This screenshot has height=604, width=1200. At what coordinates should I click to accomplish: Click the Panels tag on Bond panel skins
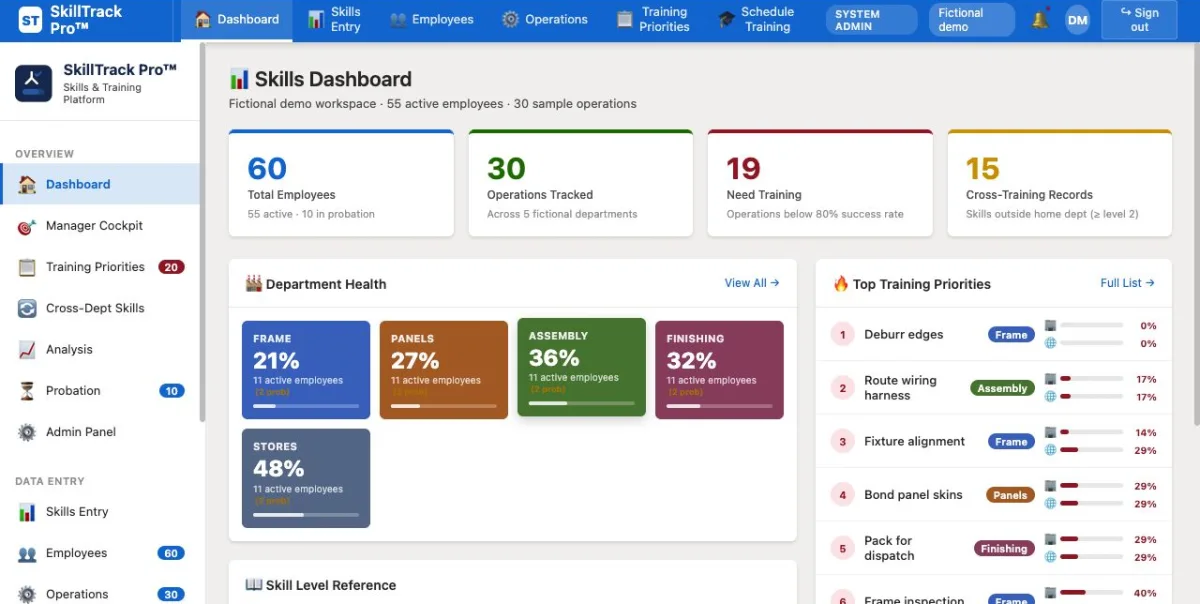pyautogui.click(x=1010, y=495)
